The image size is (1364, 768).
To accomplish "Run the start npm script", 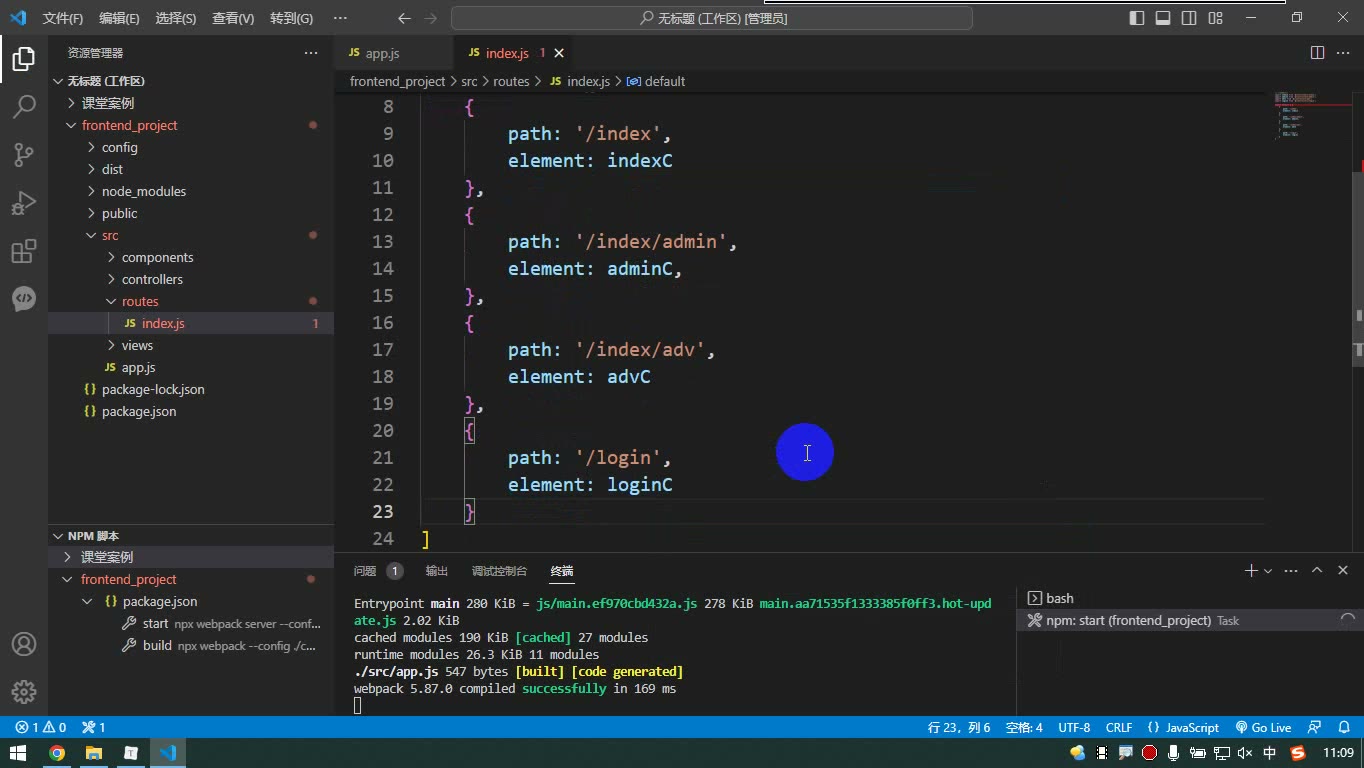I will [155, 623].
